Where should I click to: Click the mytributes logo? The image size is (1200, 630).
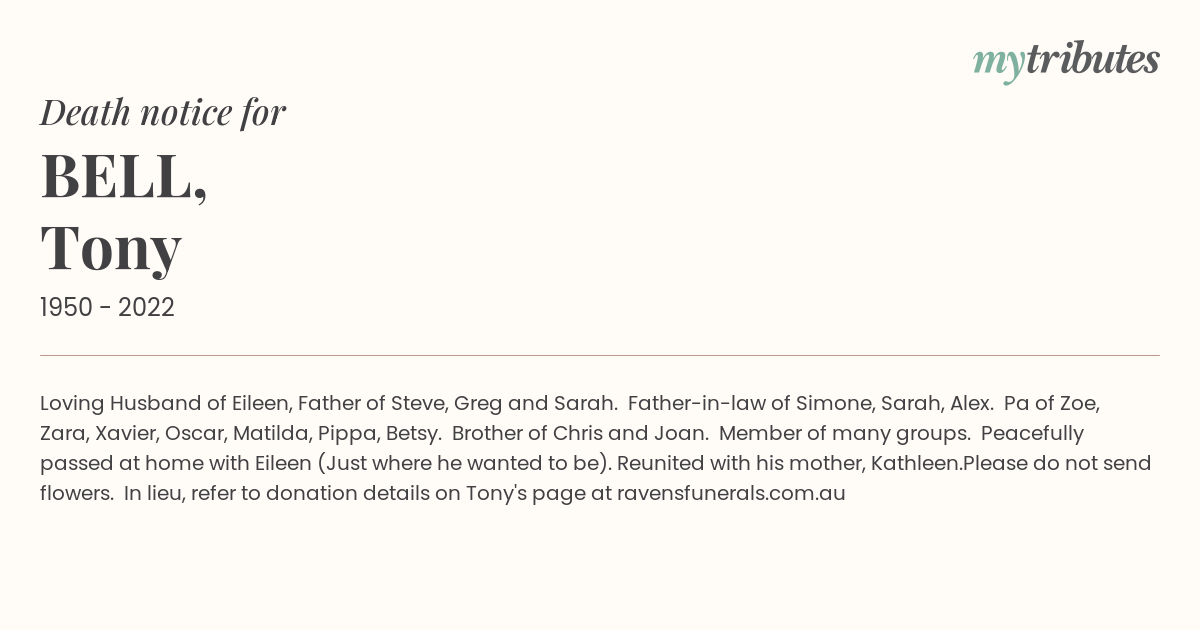tap(1066, 61)
